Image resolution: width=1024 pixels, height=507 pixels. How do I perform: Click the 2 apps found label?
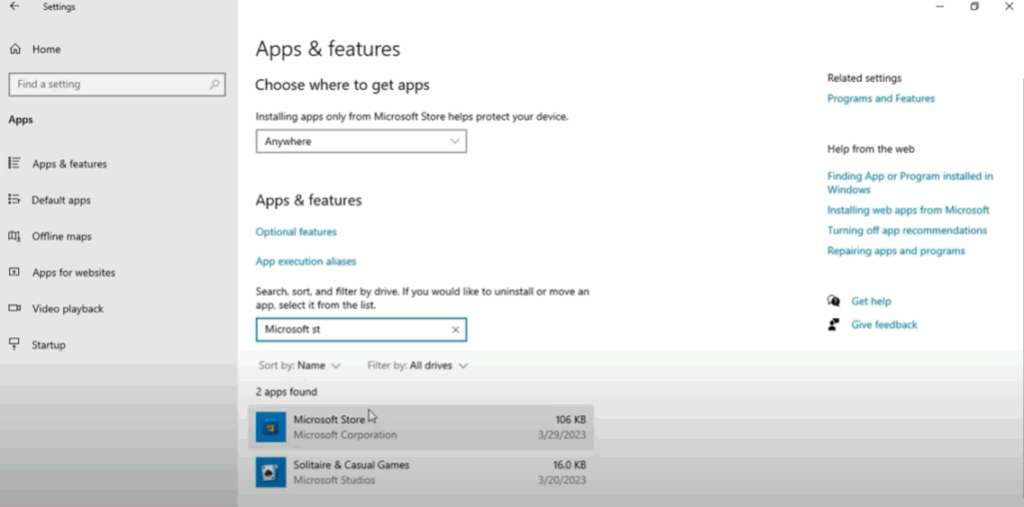[x=286, y=392]
